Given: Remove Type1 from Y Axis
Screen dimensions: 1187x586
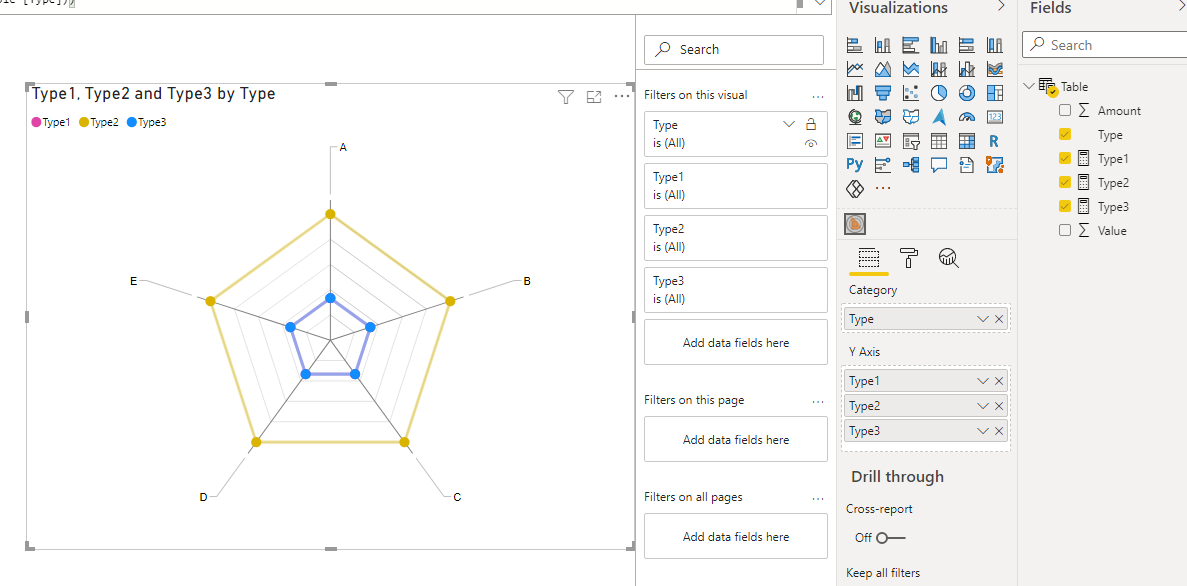Looking at the screenshot, I should (999, 381).
